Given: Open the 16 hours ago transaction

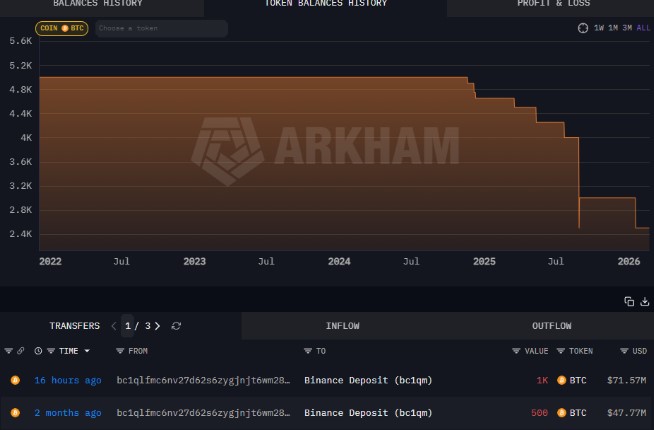Looking at the screenshot, I should [68, 380].
